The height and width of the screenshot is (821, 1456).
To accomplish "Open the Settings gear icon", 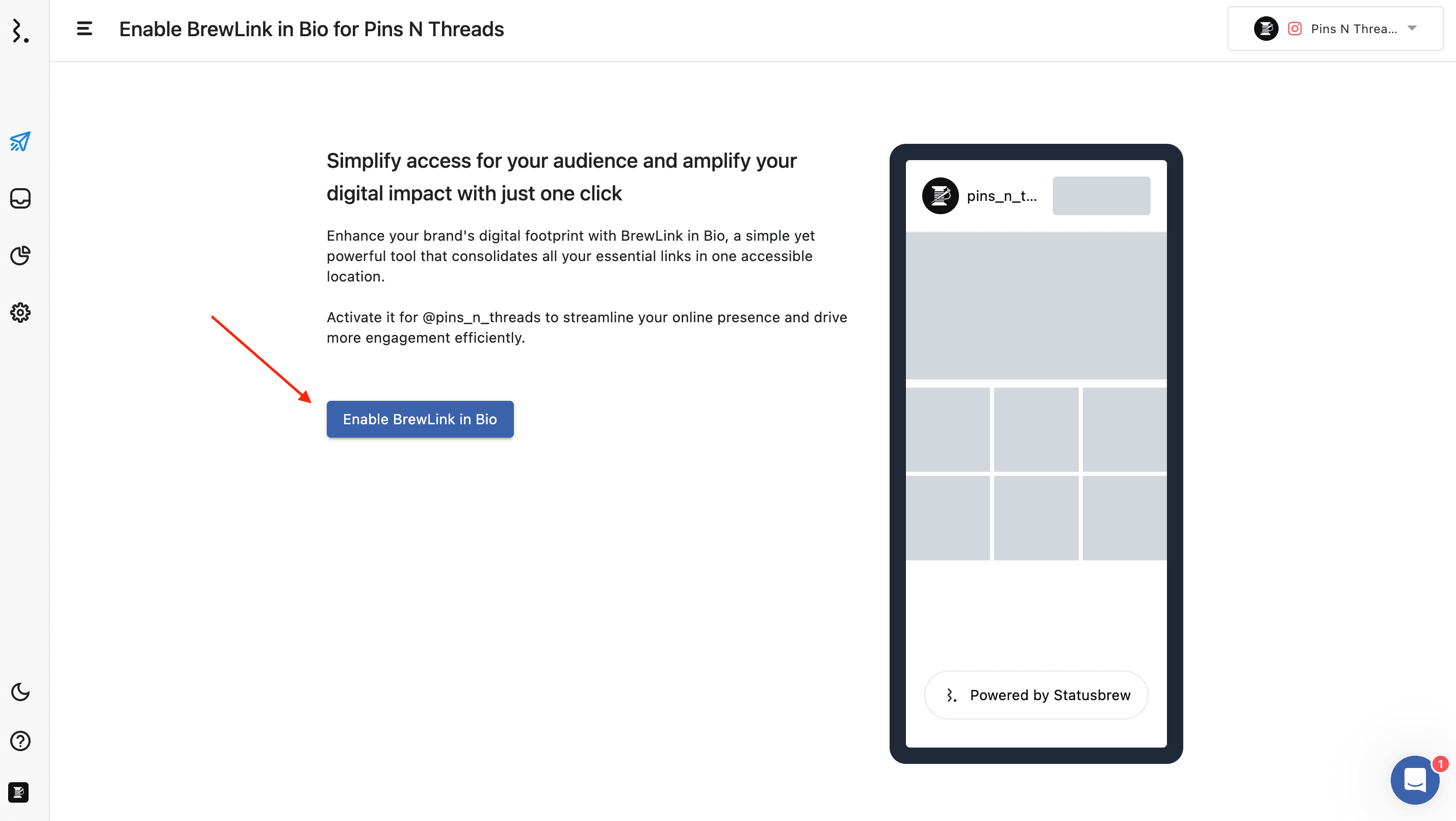I will [x=20, y=313].
